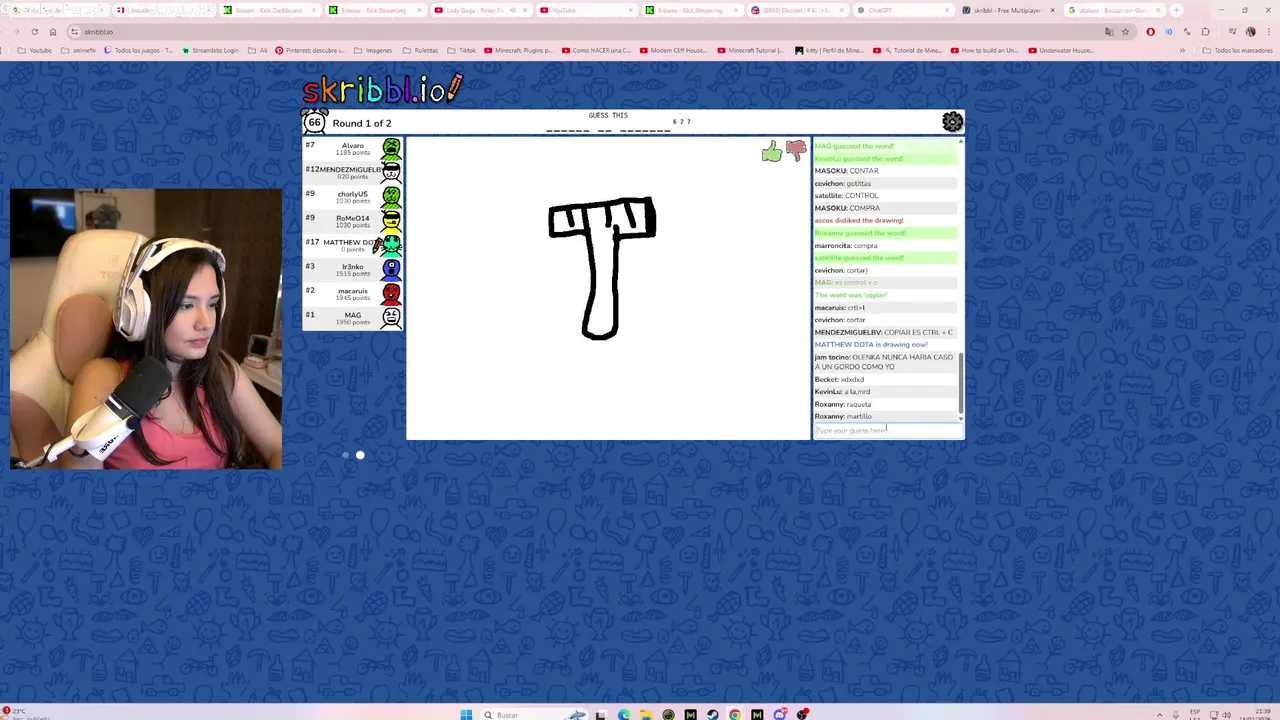The height and width of the screenshot is (720, 1280).
Task: Open Chrome from the taskbar
Action: (735, 714)
